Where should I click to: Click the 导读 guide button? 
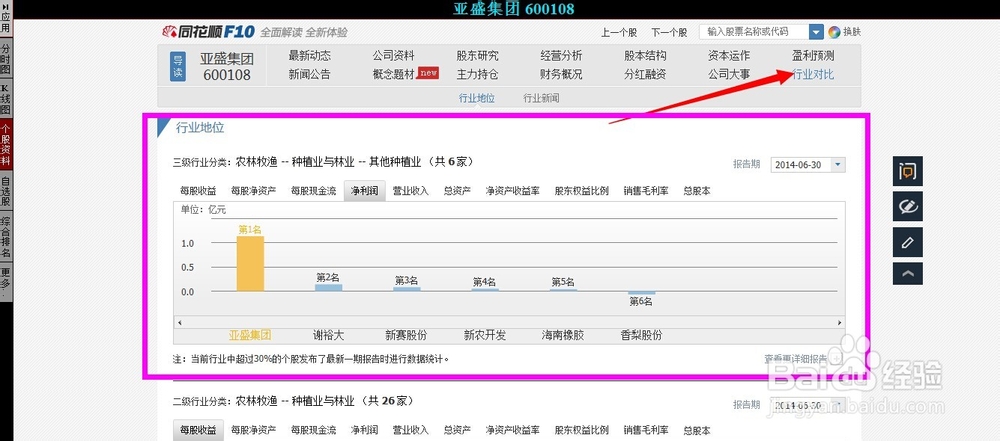(177, 66)
